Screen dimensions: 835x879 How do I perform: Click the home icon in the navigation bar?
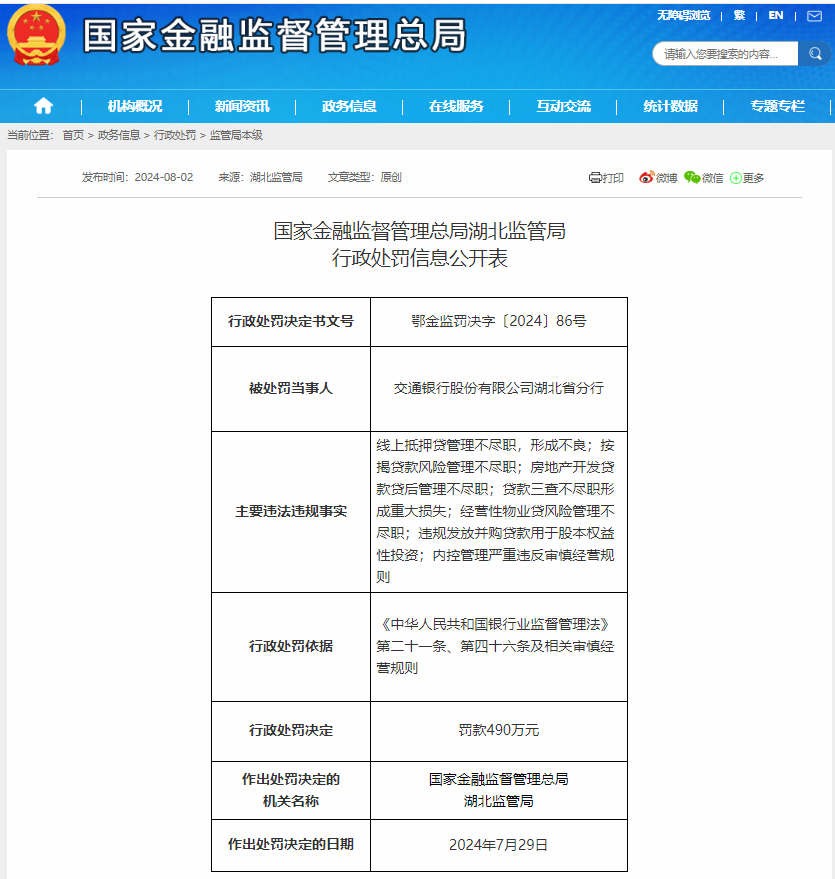coord(43,106)
